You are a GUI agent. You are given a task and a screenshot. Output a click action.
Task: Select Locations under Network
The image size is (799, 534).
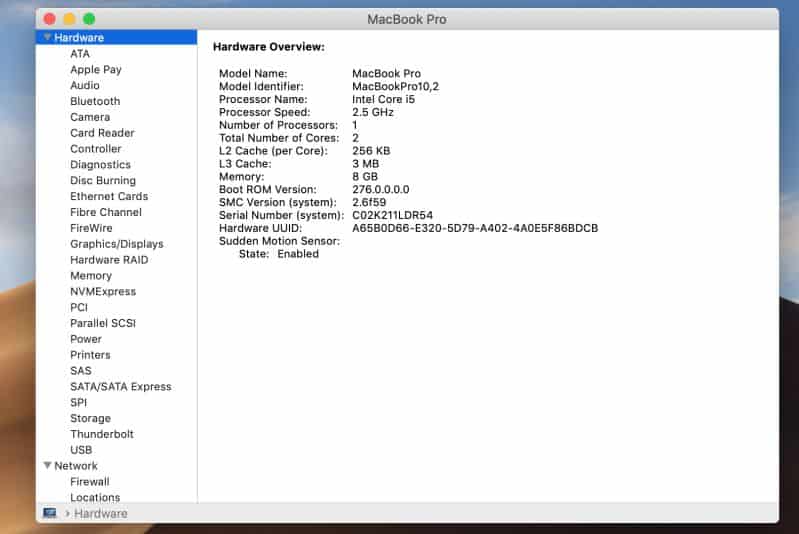[95, 497]
